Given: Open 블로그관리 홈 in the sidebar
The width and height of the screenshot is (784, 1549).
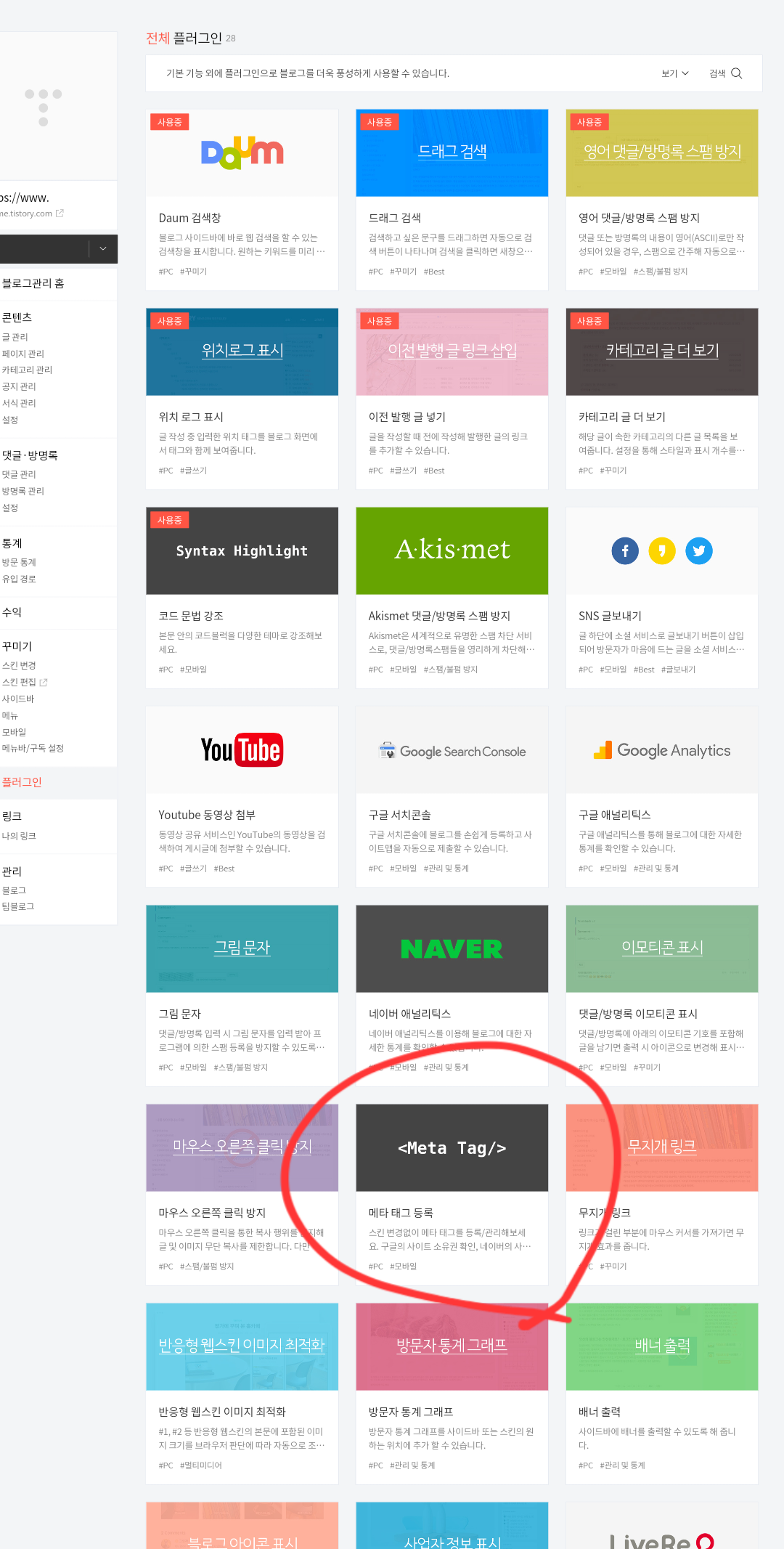Looking at the screenshot, I should [x=33, y=283].
